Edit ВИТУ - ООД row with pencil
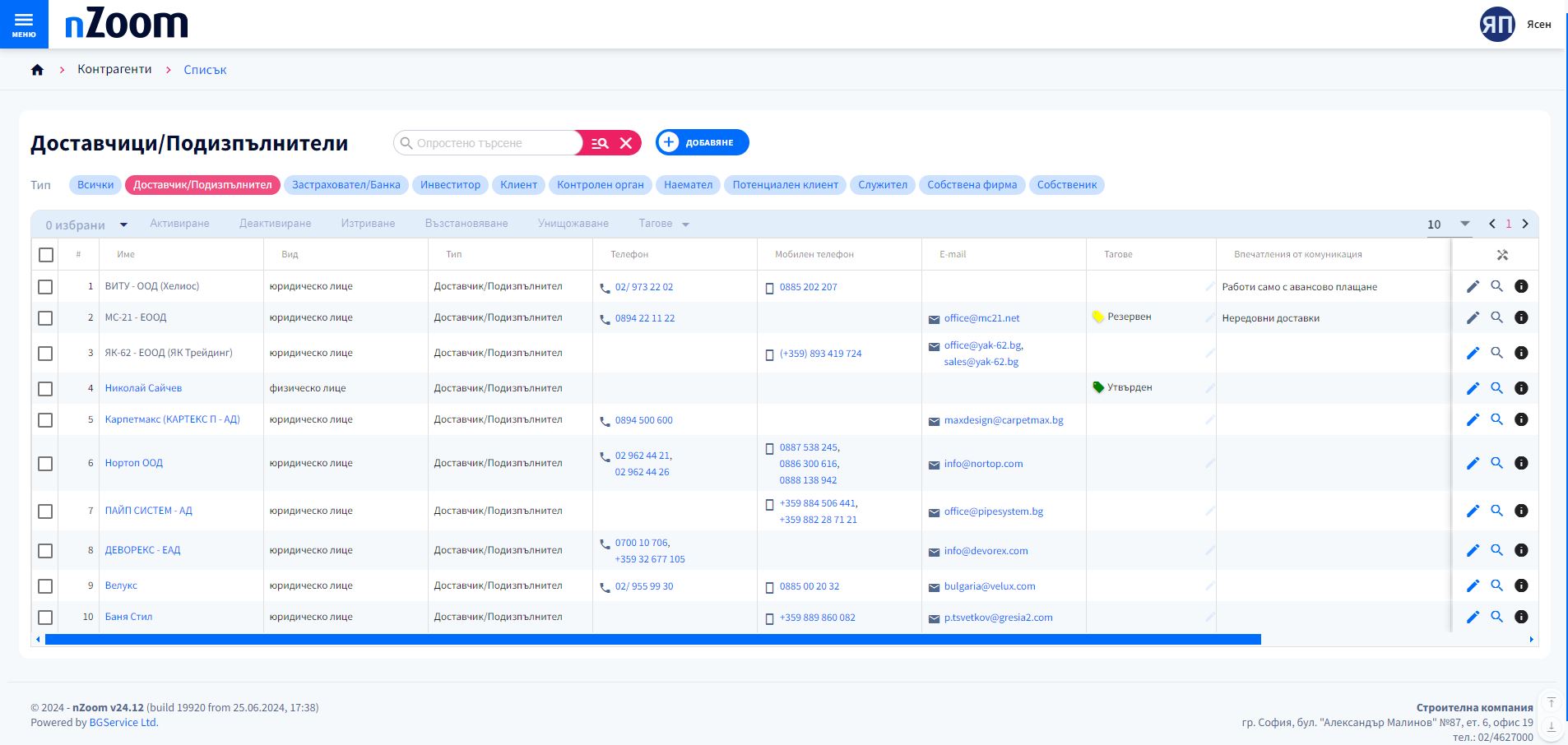Viewport: 1568px width, 745px height. click(x=1473, y=286)
